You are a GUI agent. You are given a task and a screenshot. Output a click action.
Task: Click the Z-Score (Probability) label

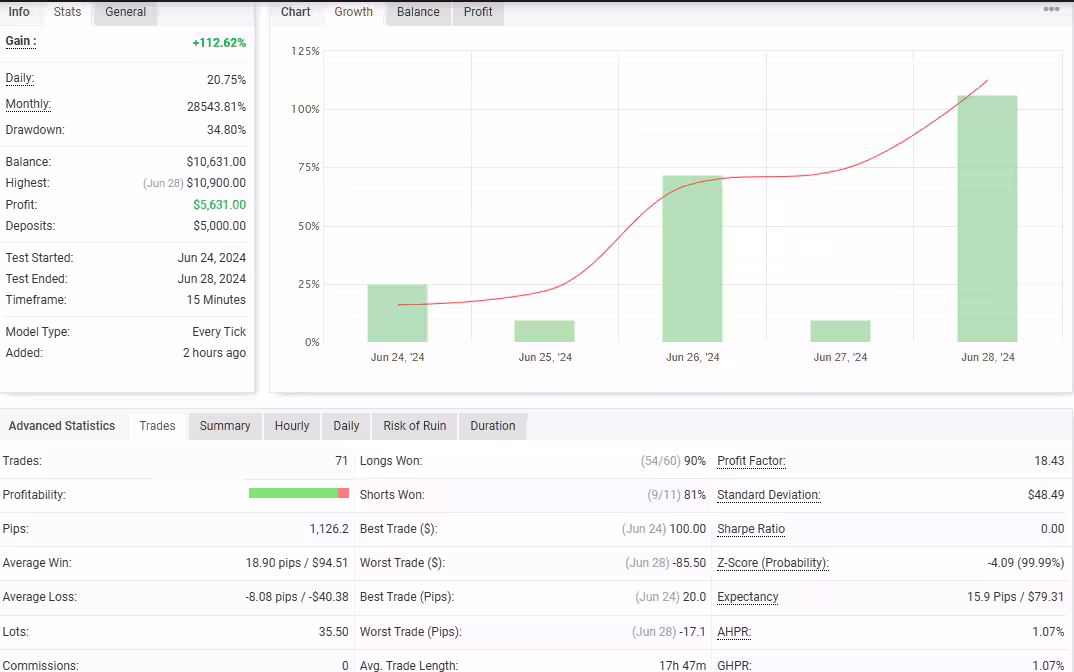(x=773, y=563)
